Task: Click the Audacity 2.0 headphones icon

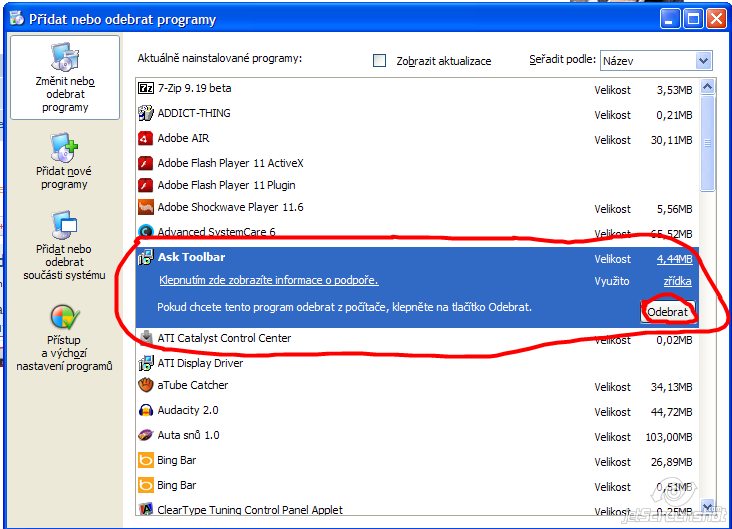Action: pyautogui.click(x=146, y=410)
